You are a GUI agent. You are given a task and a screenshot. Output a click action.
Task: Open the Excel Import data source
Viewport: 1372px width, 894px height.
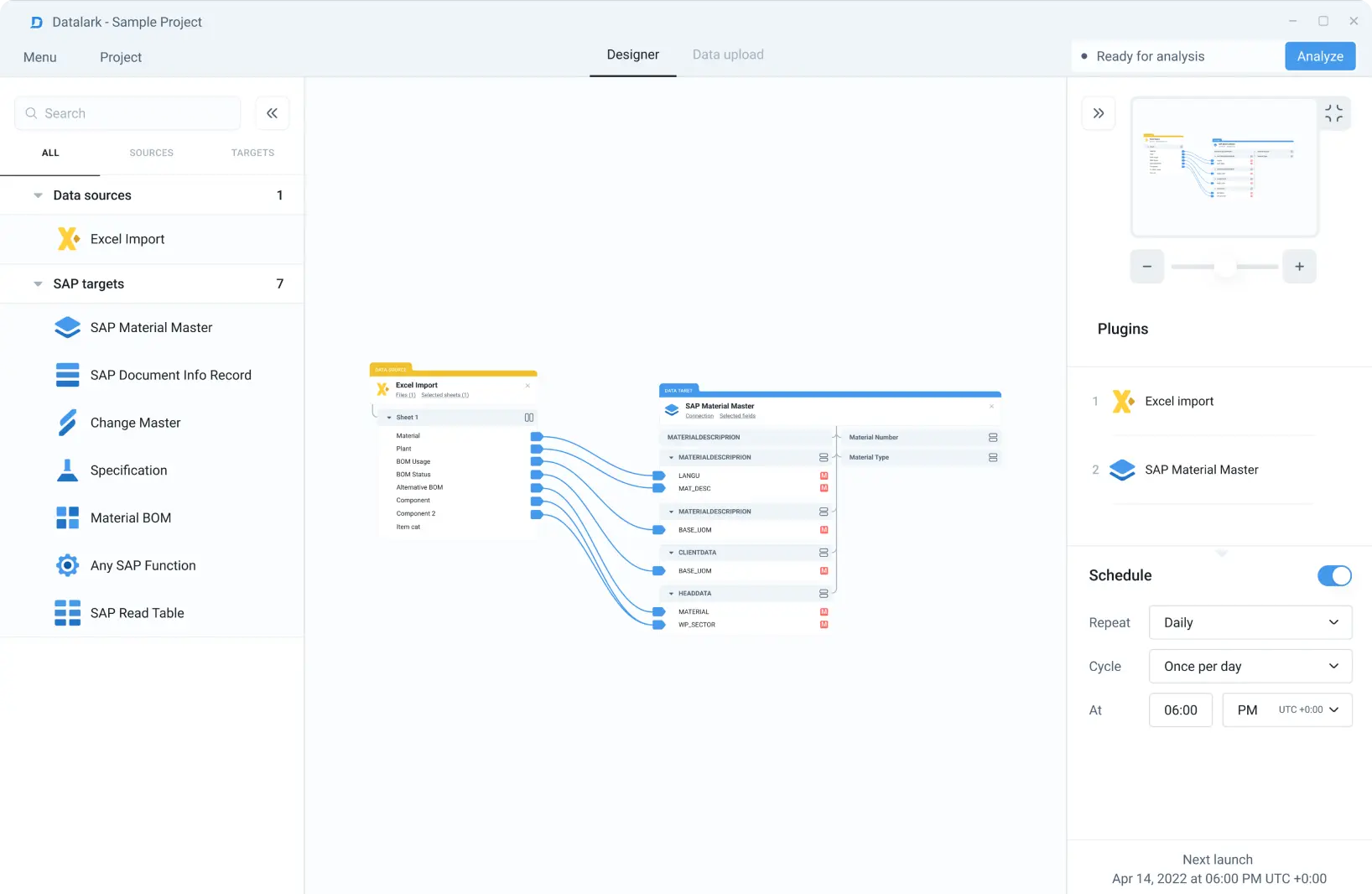152,239
